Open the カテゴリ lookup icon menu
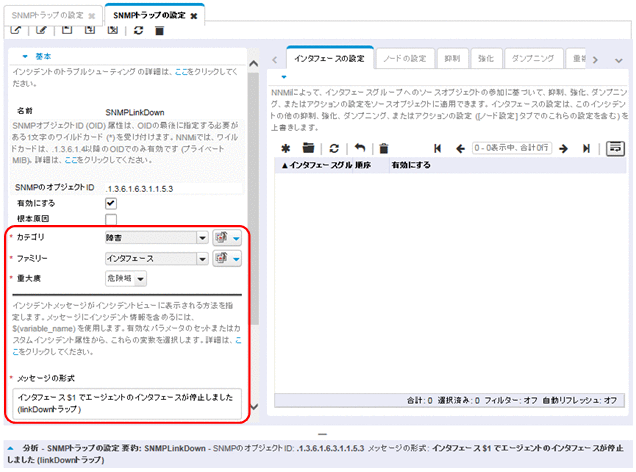This screenshot has width=636, height=472. [x=227, y=238]
